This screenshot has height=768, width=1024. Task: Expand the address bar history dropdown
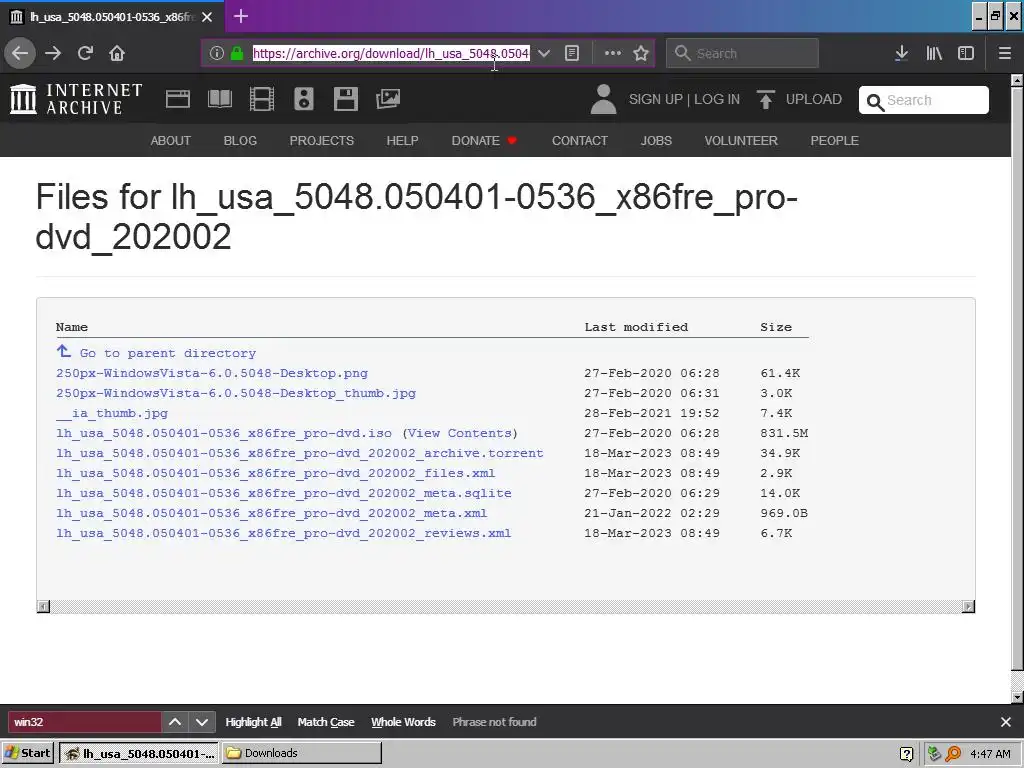point(543,54)
